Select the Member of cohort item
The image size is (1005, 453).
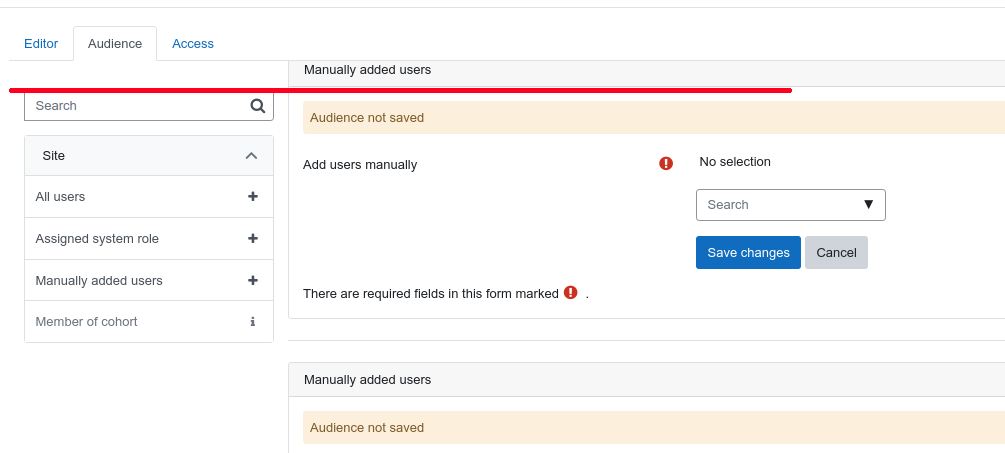[x=149, y=322]
